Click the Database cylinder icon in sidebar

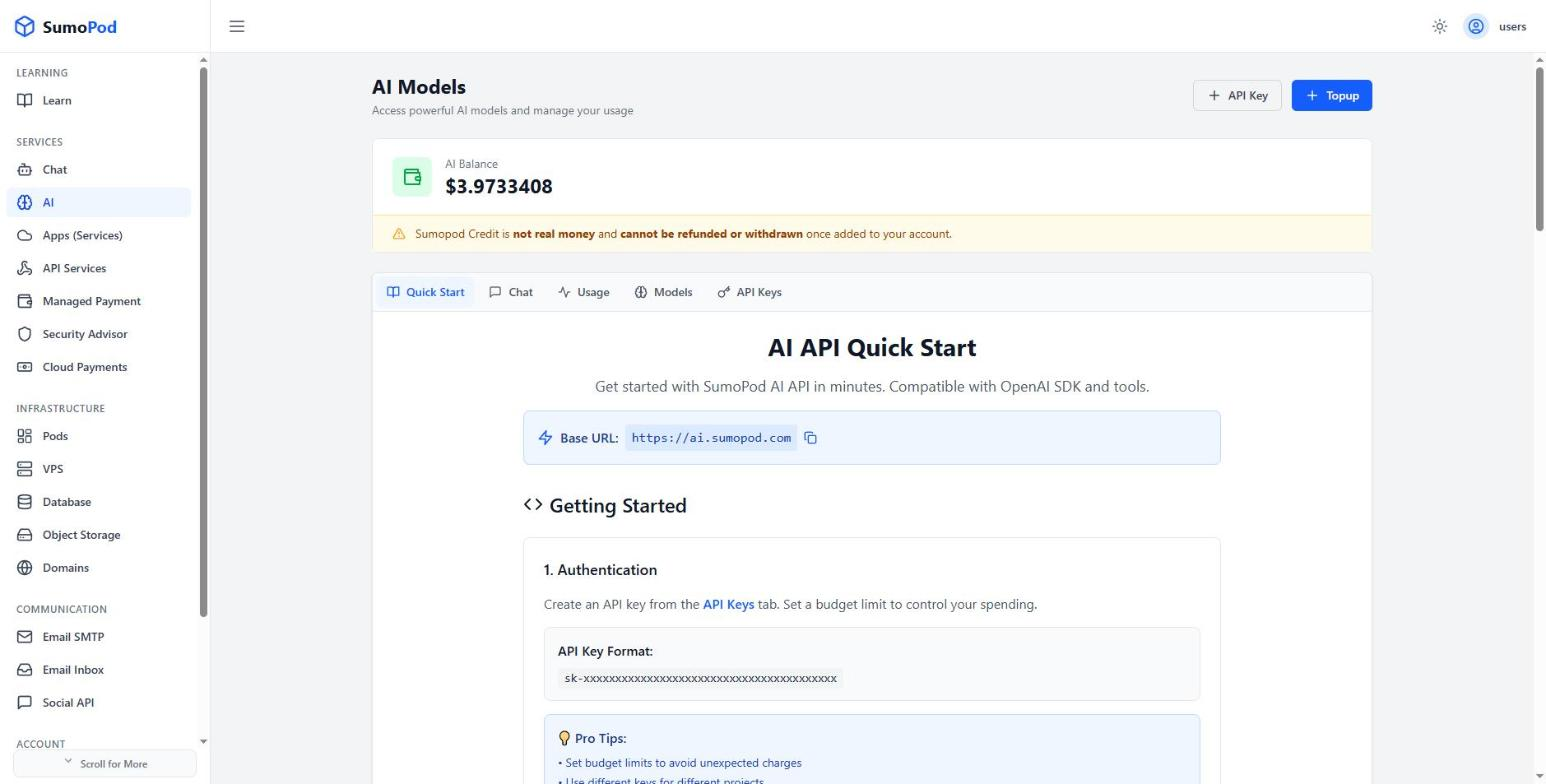coord(25,502)
